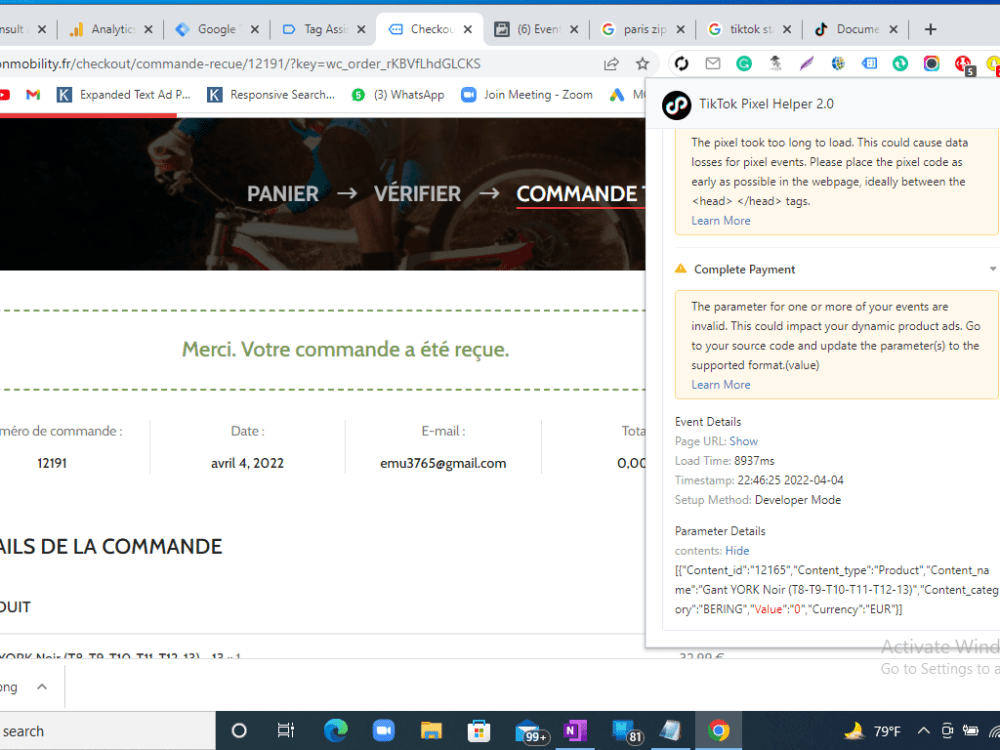
Task: Open the taskbar app with 81 badge
Action: (x=626, y=732)
